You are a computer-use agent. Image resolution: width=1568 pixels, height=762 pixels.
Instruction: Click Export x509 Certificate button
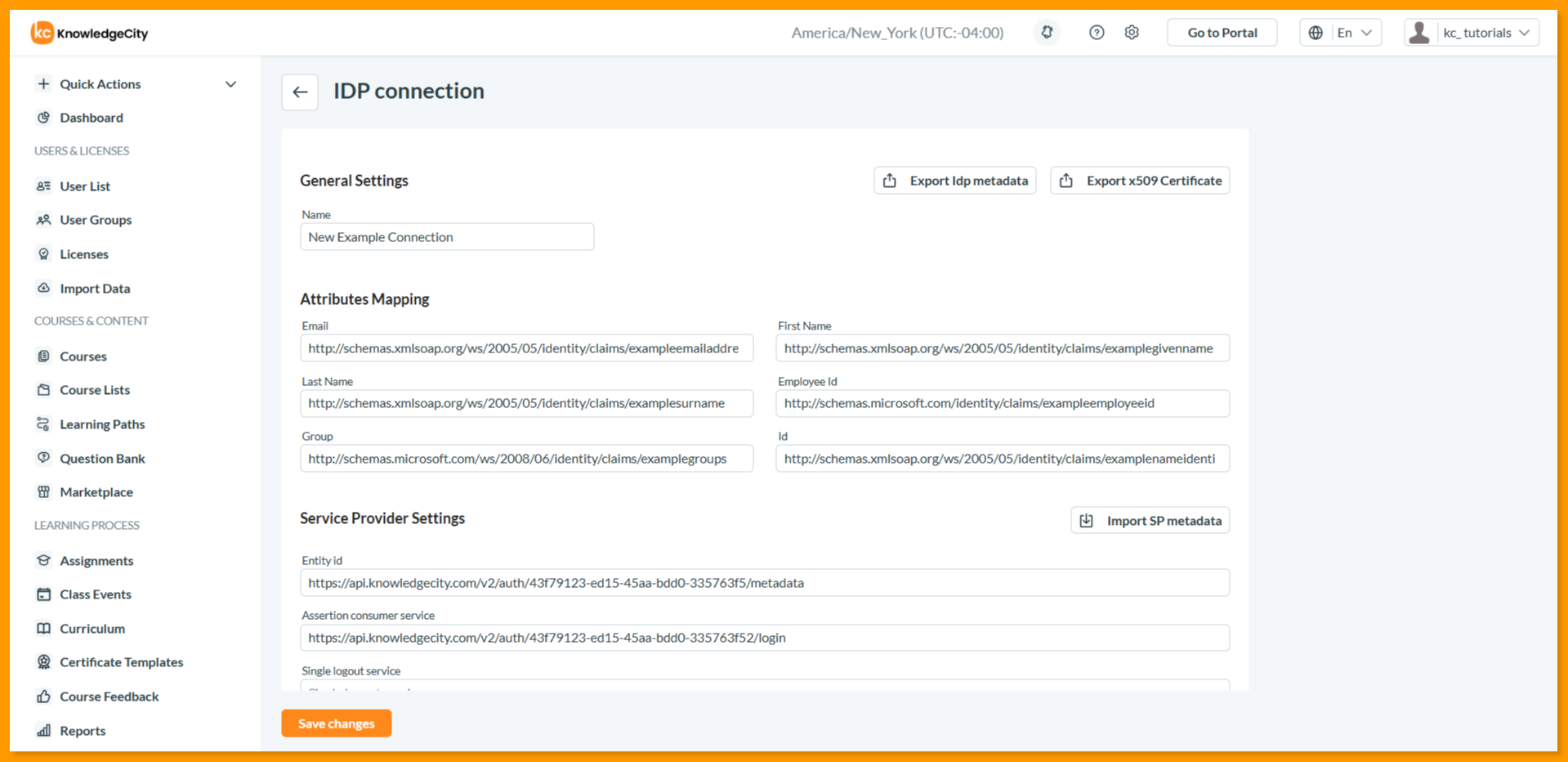point(1140,181)
